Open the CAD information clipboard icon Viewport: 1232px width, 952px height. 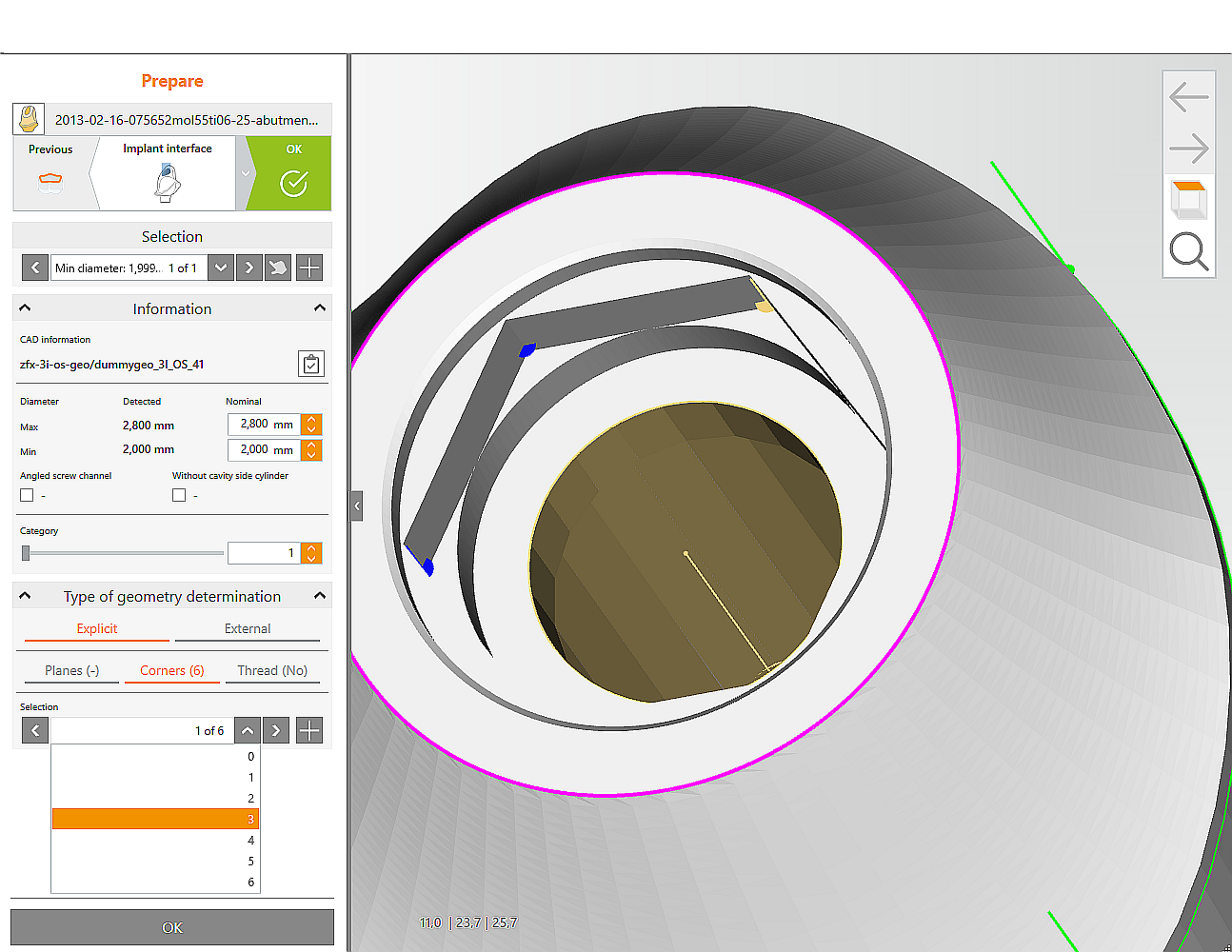(x=311, y=364)
